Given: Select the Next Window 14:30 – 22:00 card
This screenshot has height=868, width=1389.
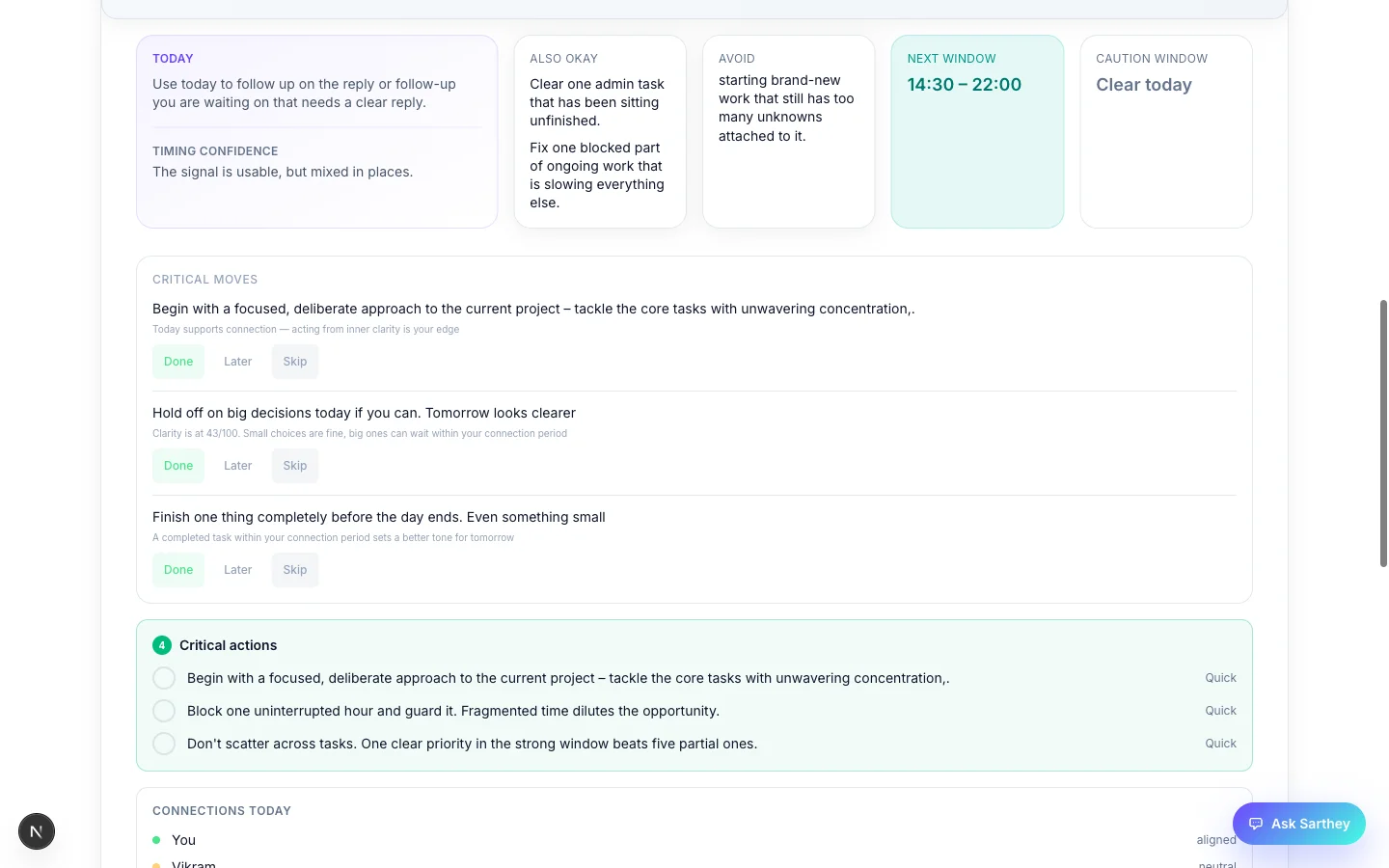Looking at the screenshot, I should 977,132.
